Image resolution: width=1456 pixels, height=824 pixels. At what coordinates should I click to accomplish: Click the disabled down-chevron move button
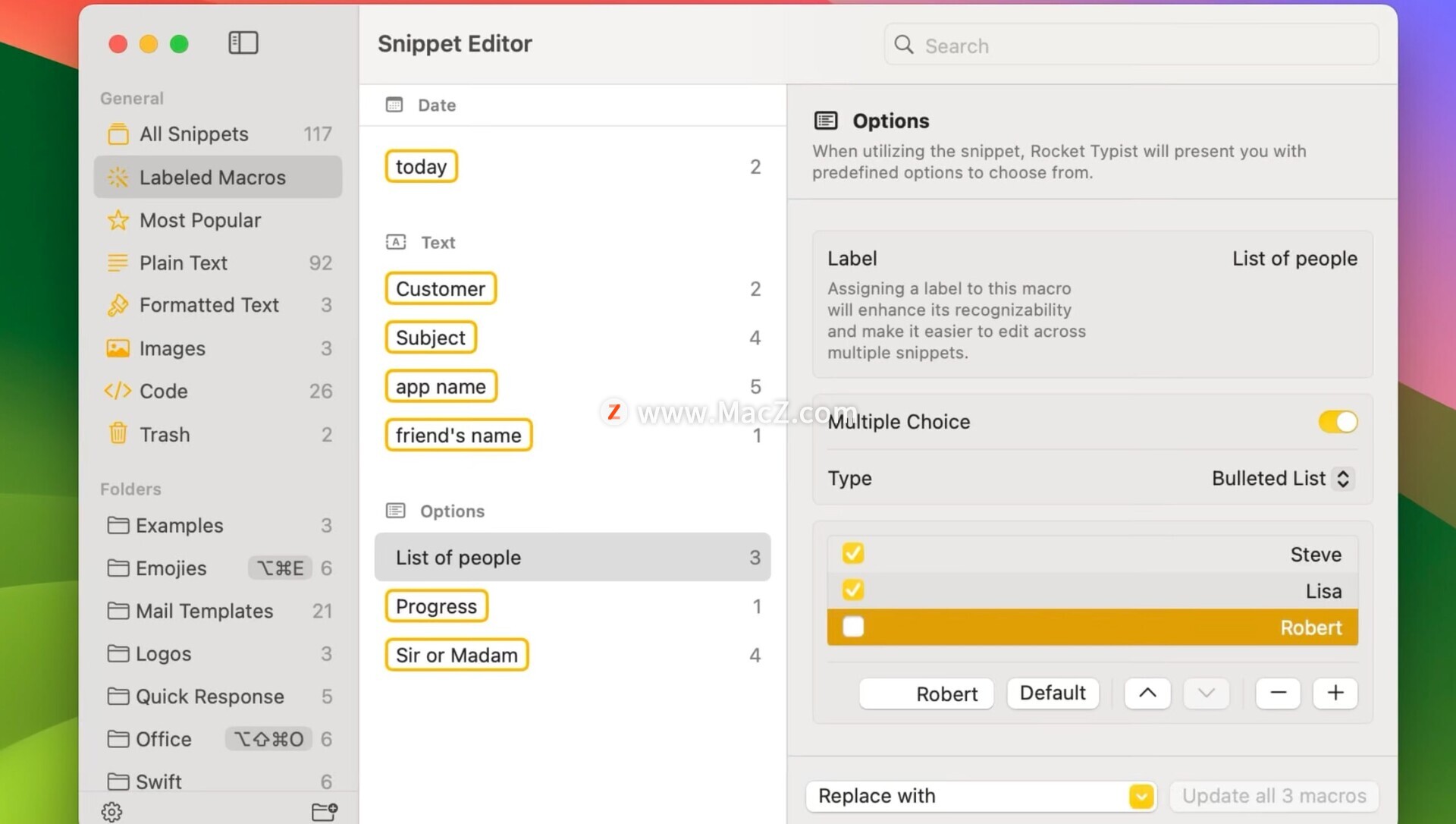click(x=1206, y=693)
